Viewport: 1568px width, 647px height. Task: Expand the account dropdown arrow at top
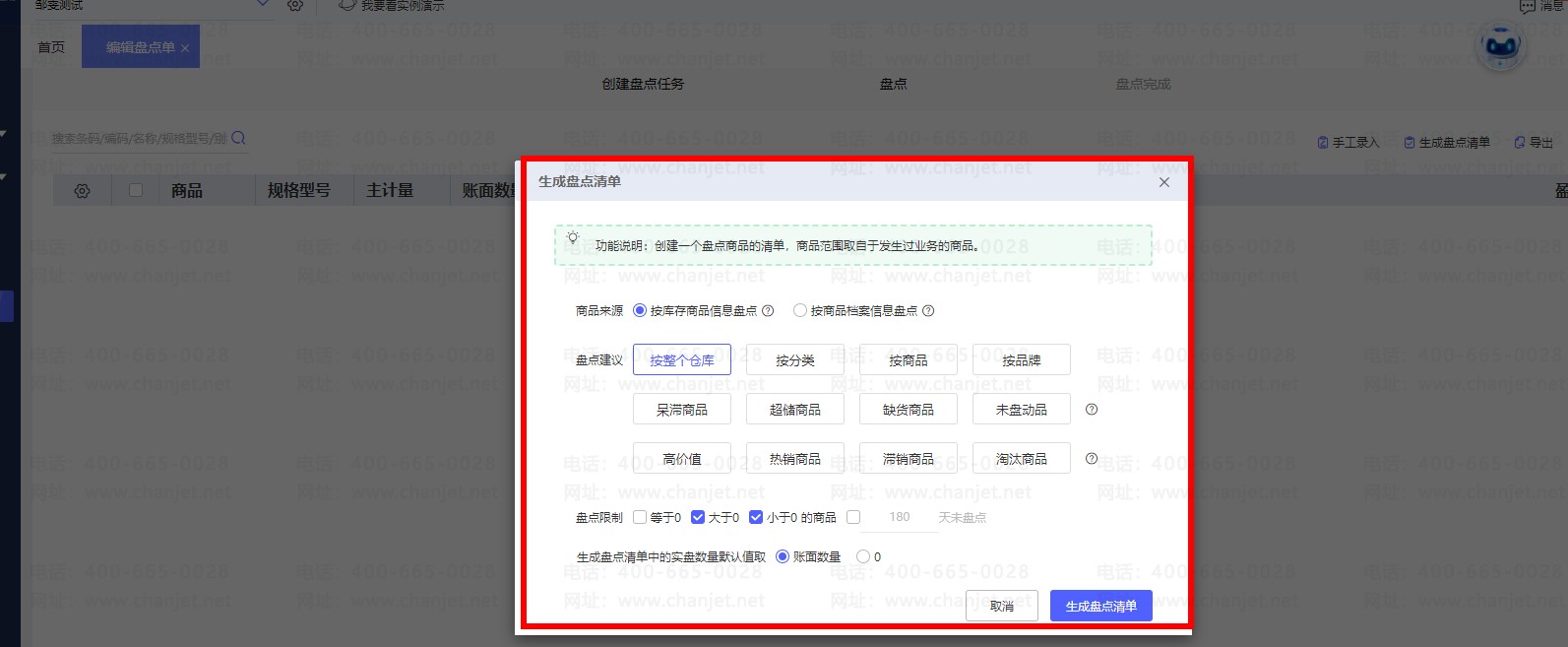[x=262, y=5]
